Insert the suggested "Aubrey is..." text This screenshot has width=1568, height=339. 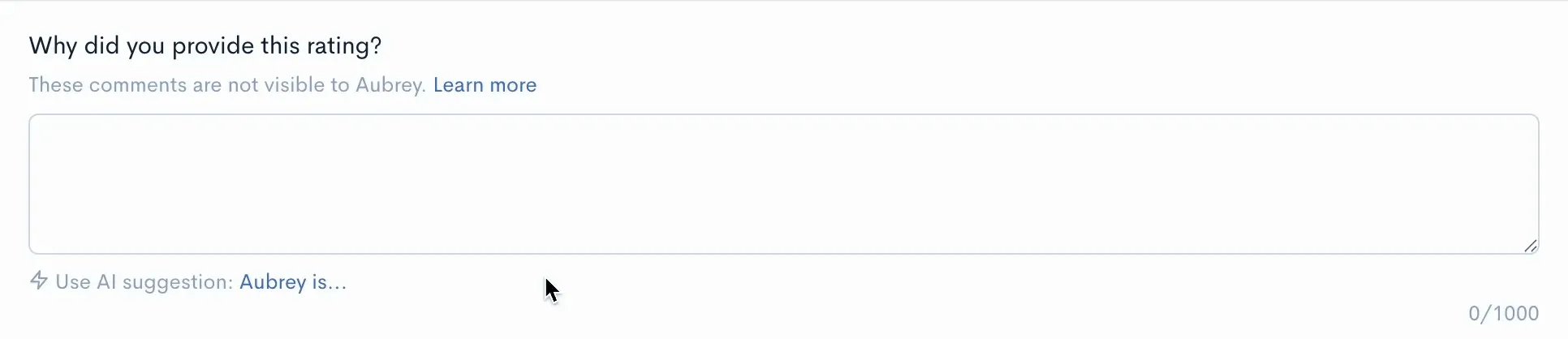293,282
